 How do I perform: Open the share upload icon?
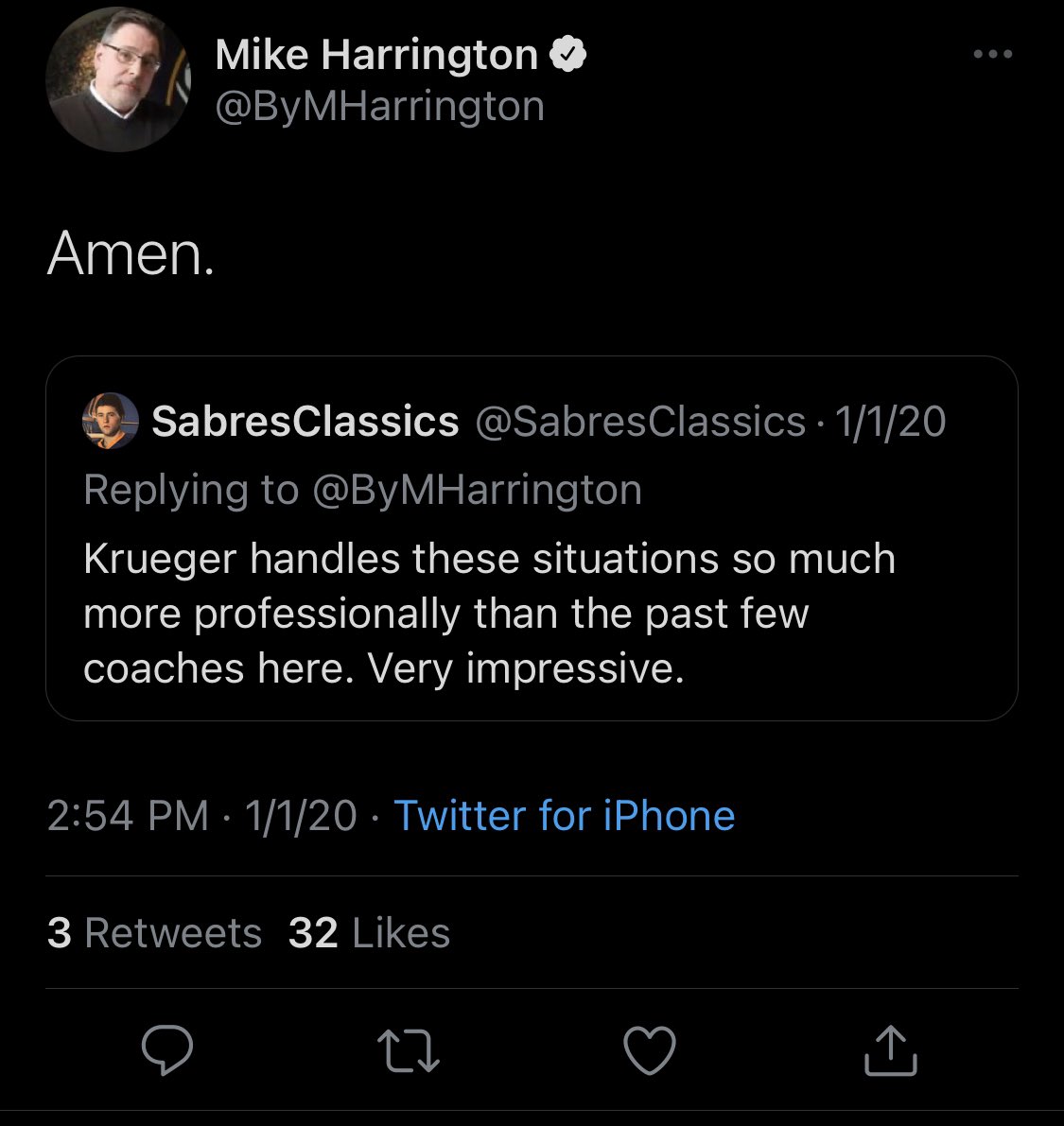tap(891, 1049)
